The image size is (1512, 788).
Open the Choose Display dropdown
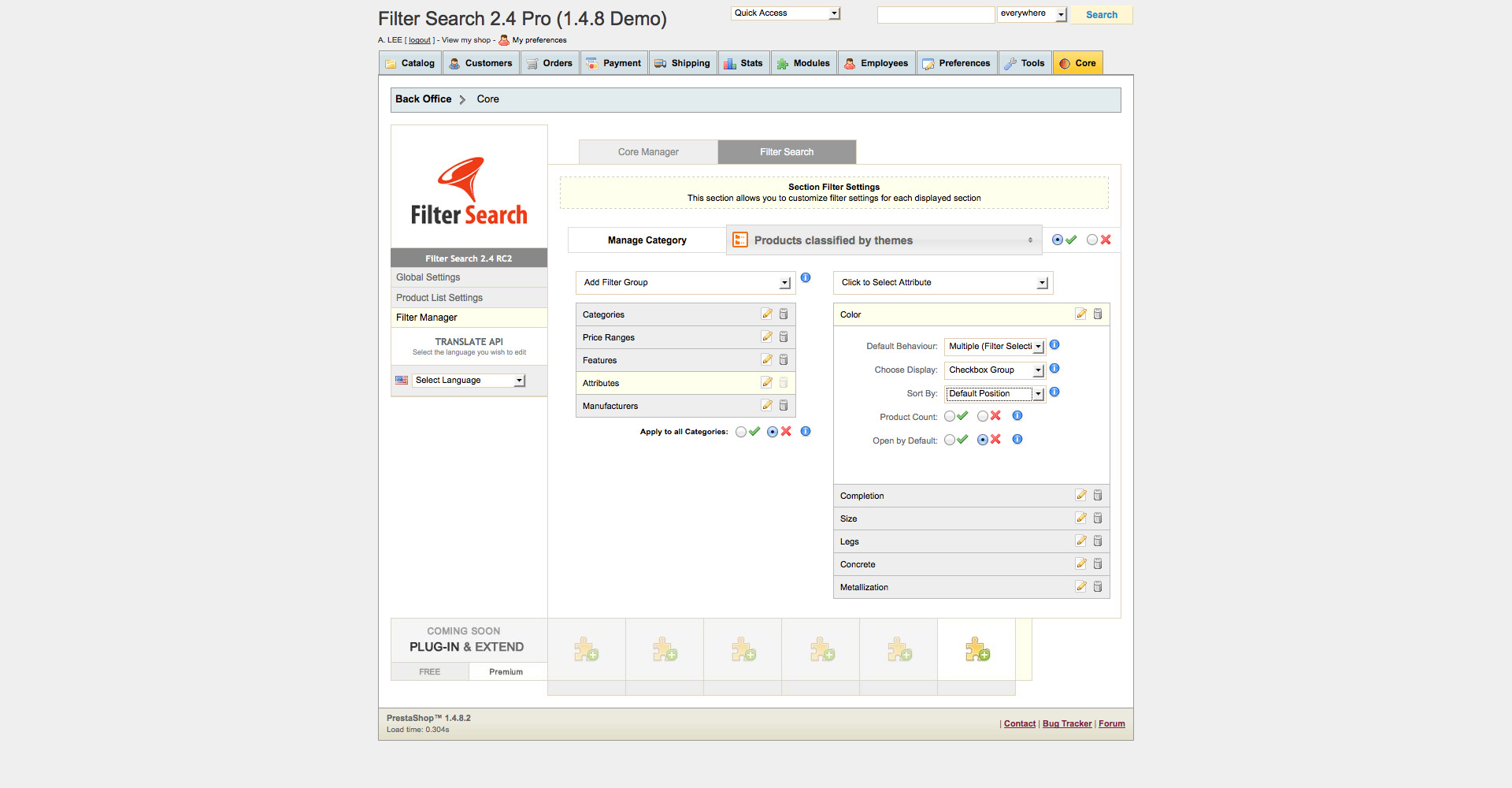995,370
